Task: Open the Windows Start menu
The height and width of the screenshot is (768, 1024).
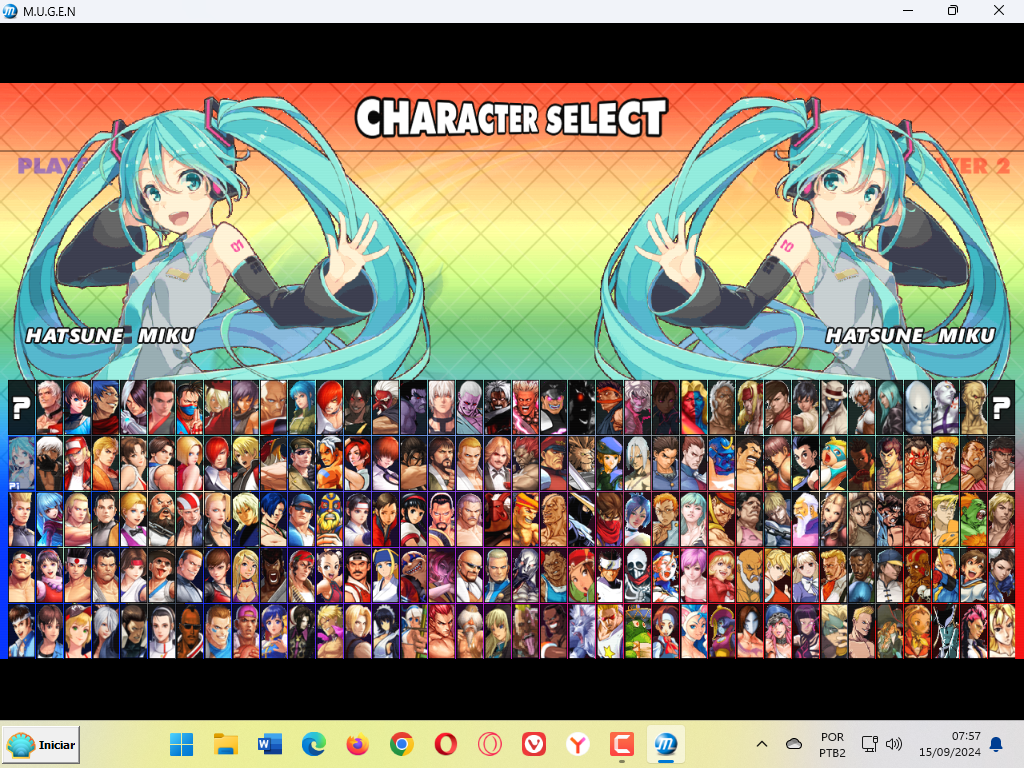Action: 182,744
